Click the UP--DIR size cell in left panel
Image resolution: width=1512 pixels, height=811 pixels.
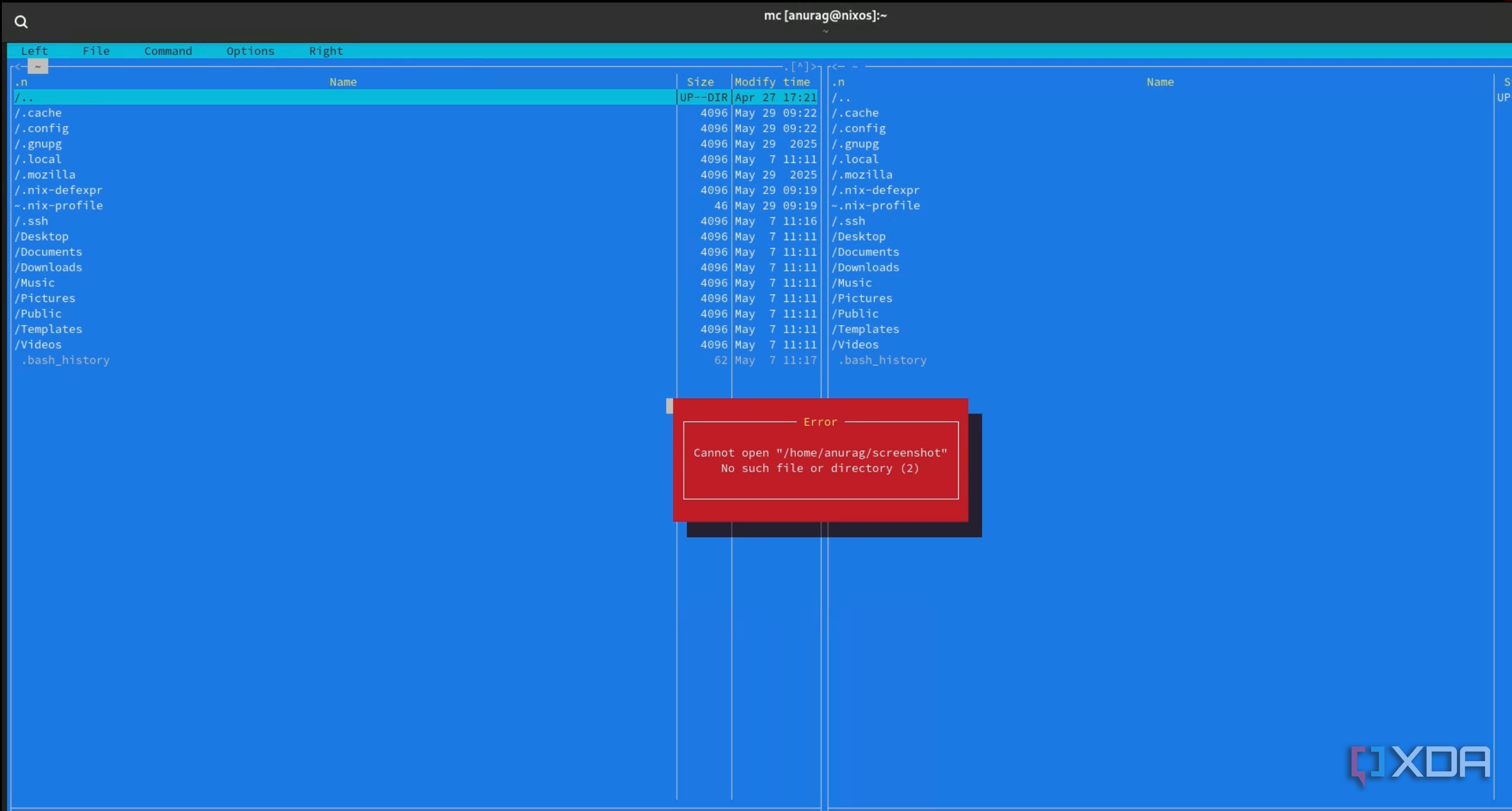(704, 97)
